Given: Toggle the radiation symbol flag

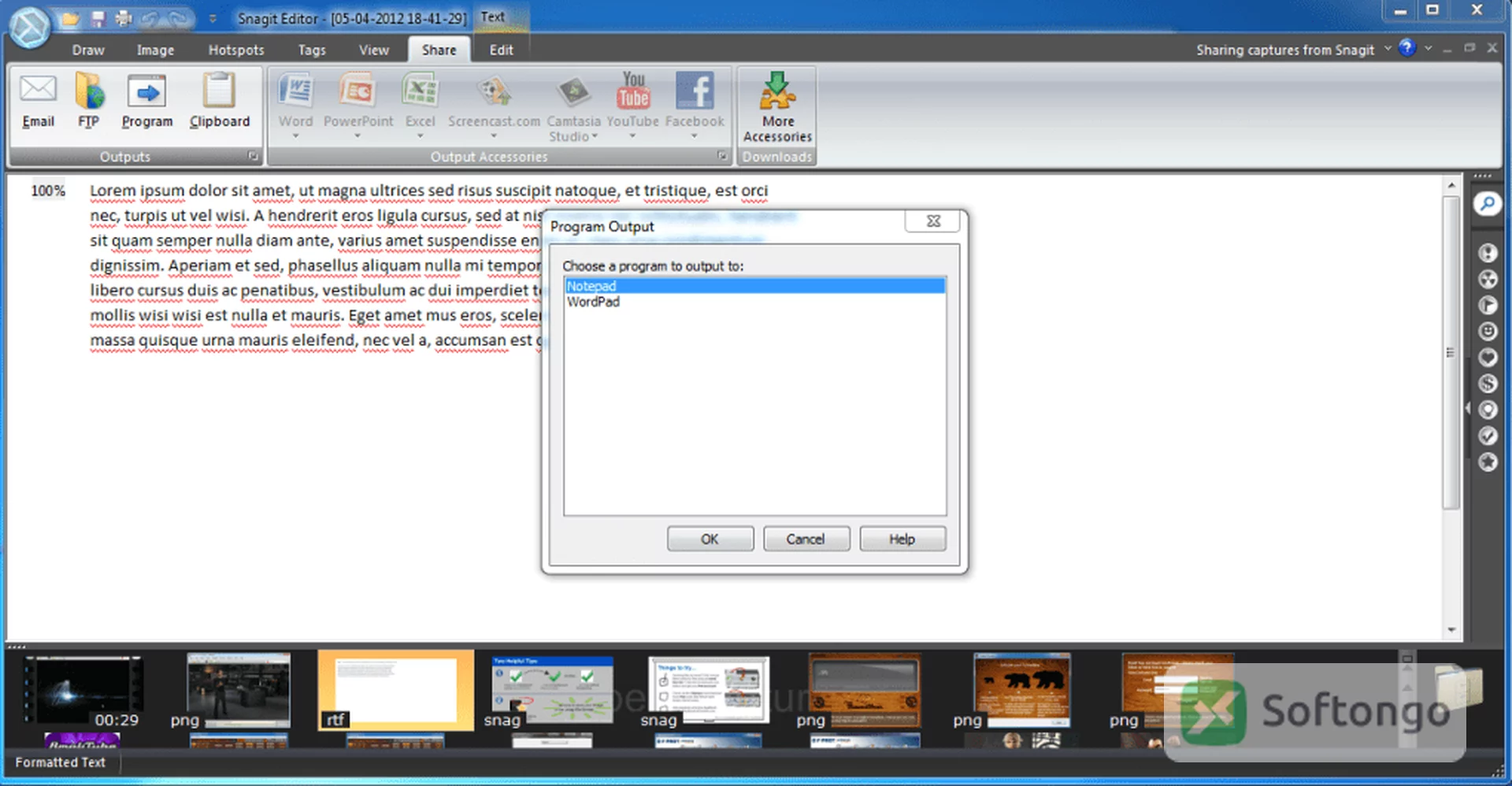Looking at the screenshot, I should point(1487,279).
